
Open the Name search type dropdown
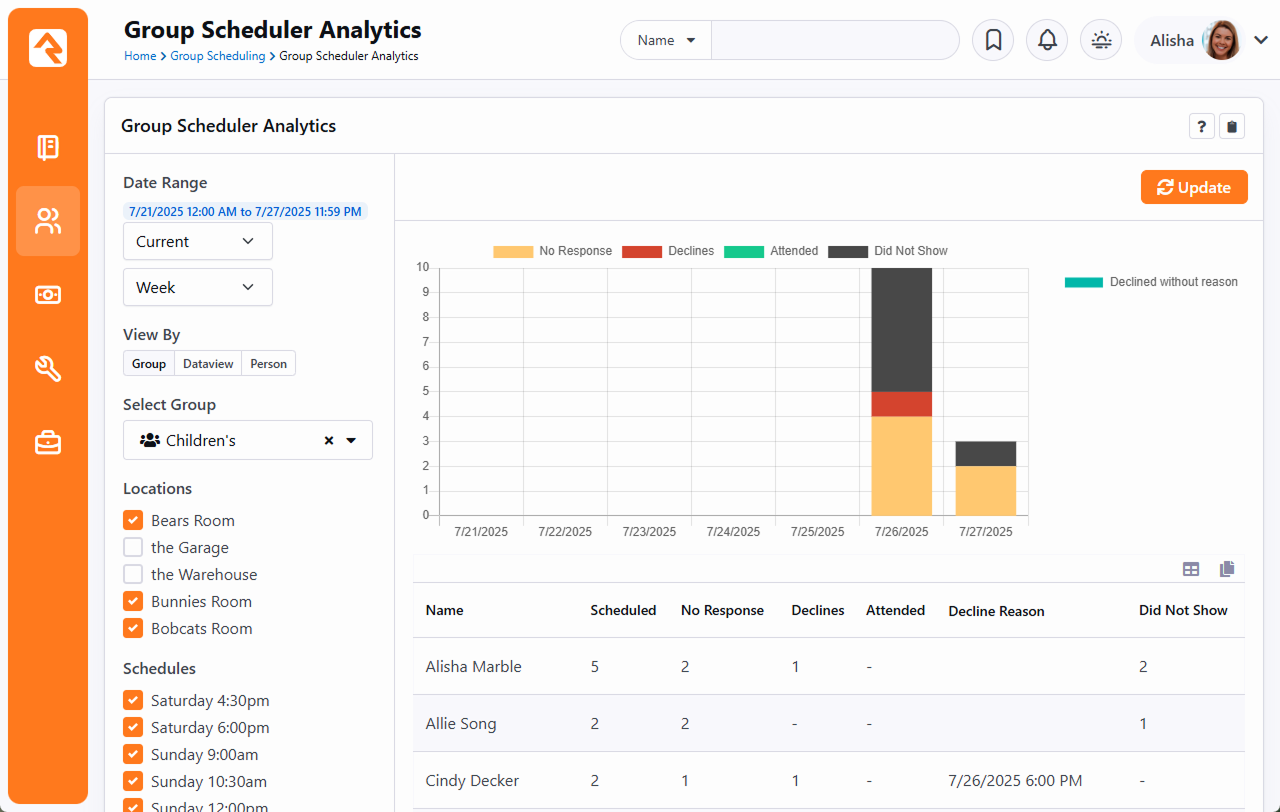[x=666, y=41]
